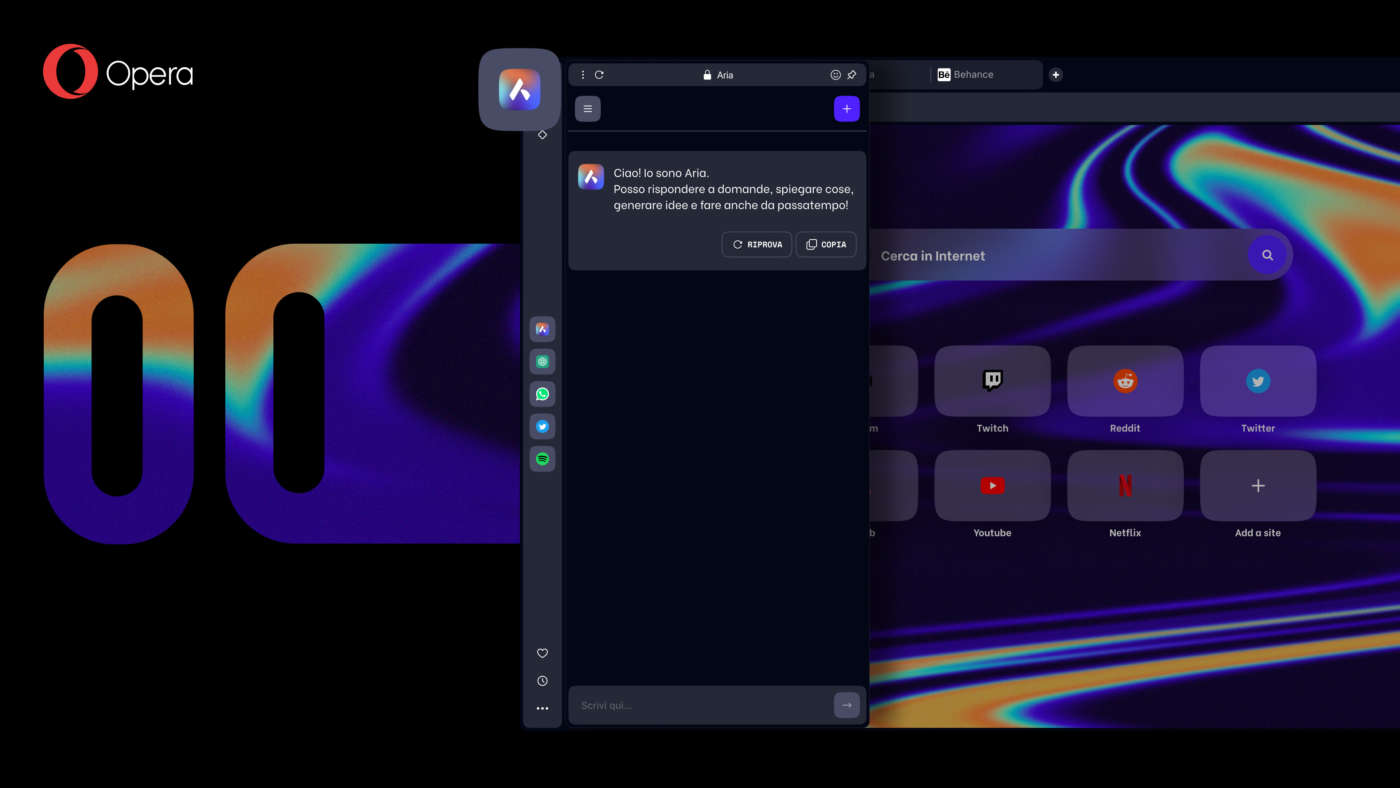Open the Spotify player from the sidebar

click(542, 458)
